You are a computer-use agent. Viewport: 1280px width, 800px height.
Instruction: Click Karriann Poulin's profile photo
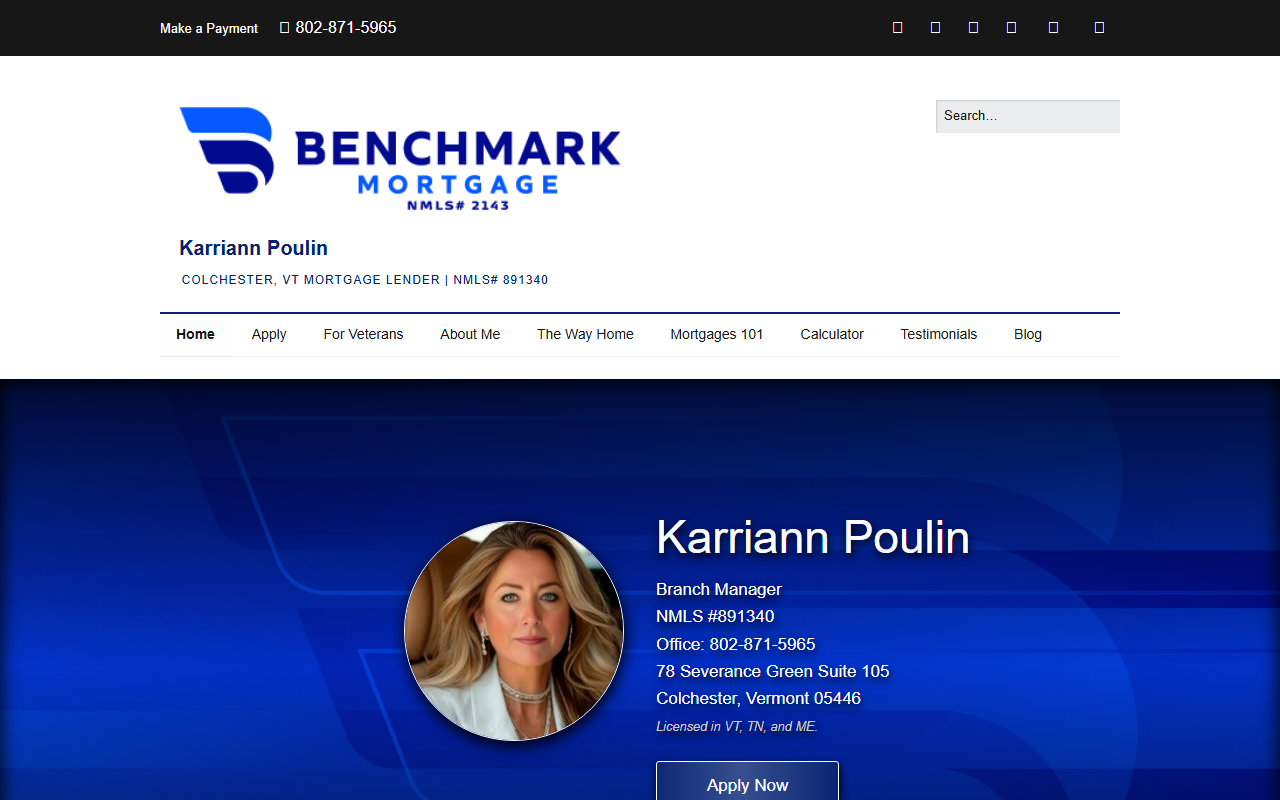[514, 631]
